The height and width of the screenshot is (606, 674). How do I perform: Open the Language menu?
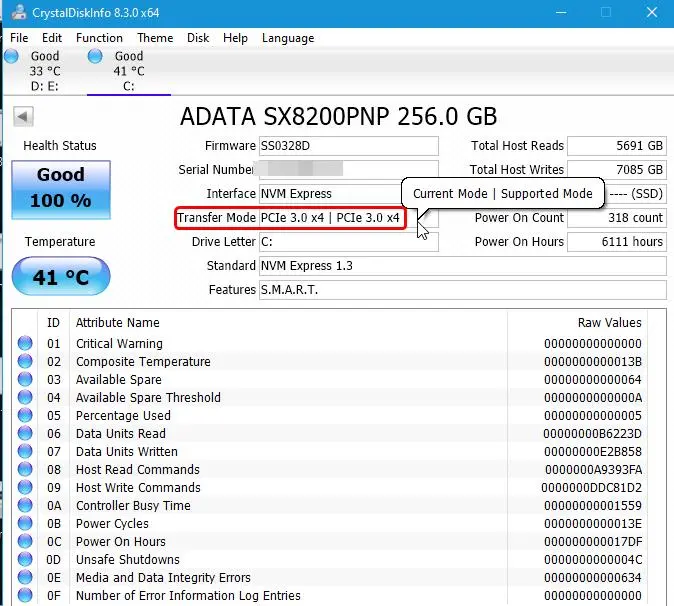(288, 38)
